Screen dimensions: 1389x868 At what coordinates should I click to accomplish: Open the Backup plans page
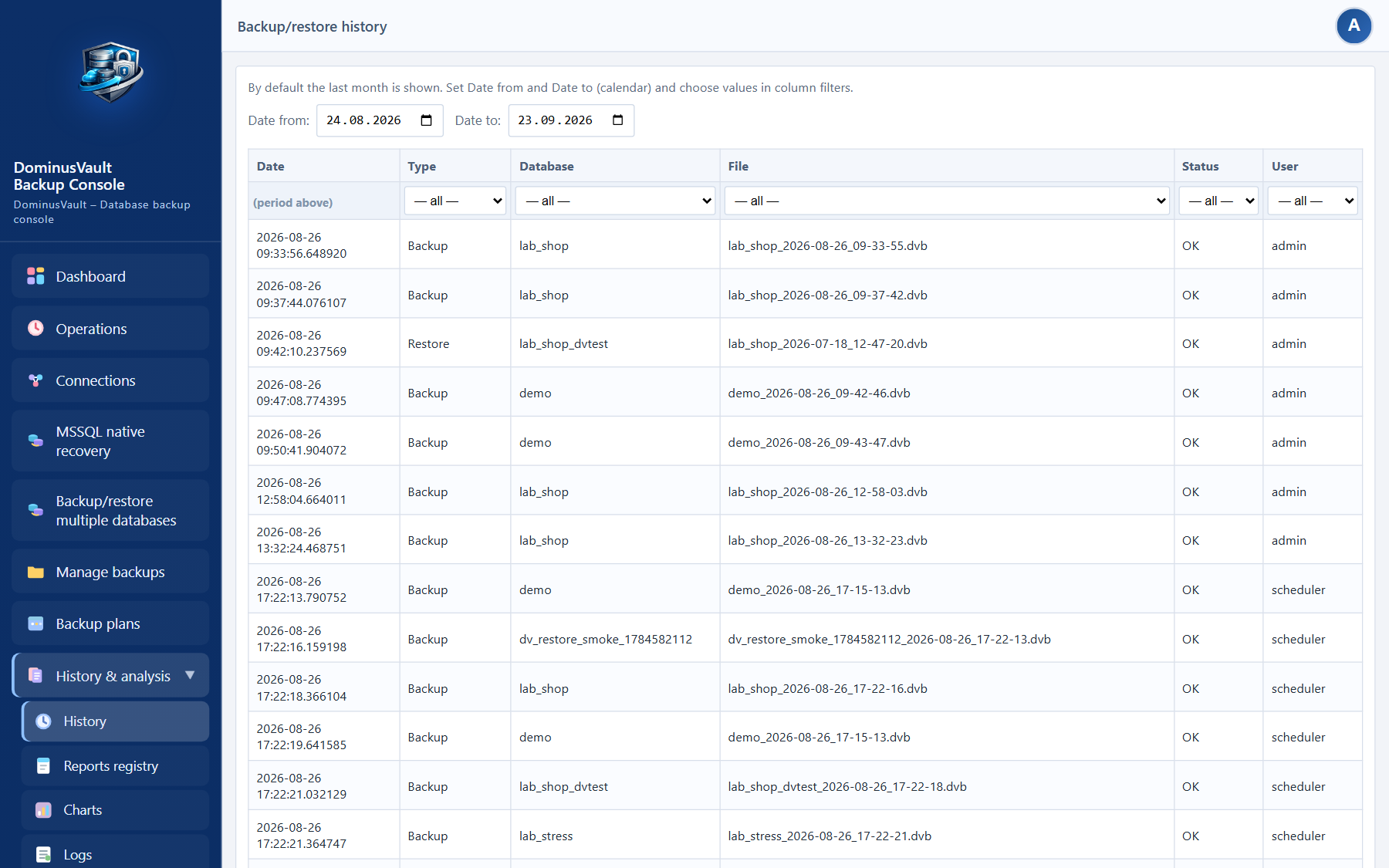click(x=110, y=623)
